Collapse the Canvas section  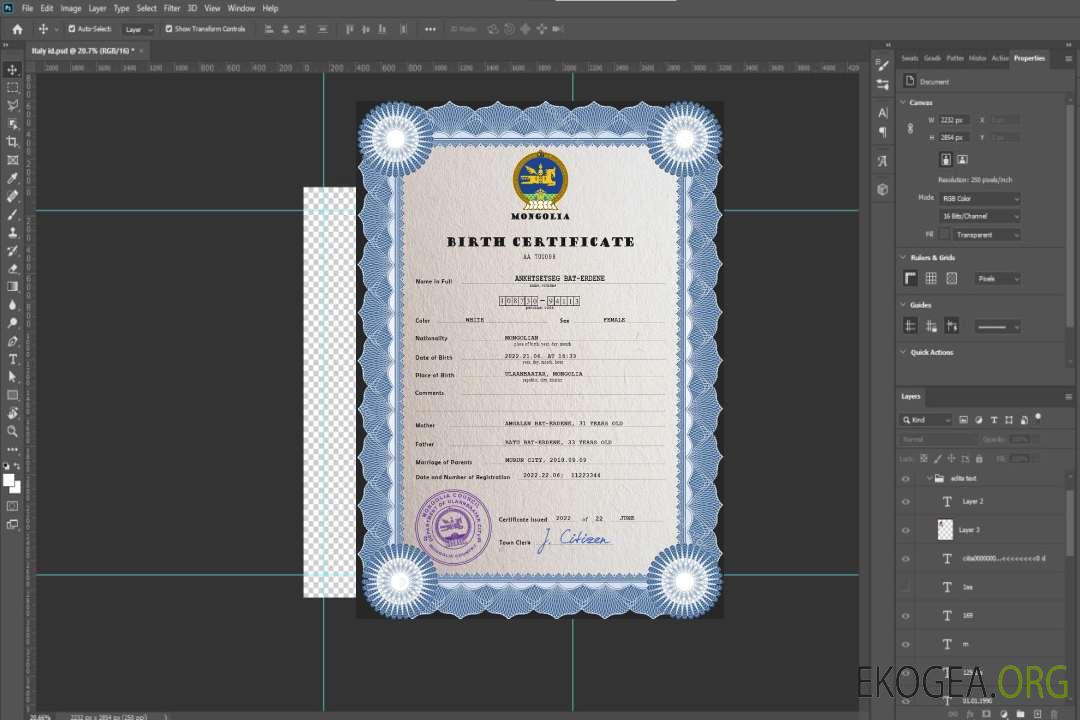point(903,102)
